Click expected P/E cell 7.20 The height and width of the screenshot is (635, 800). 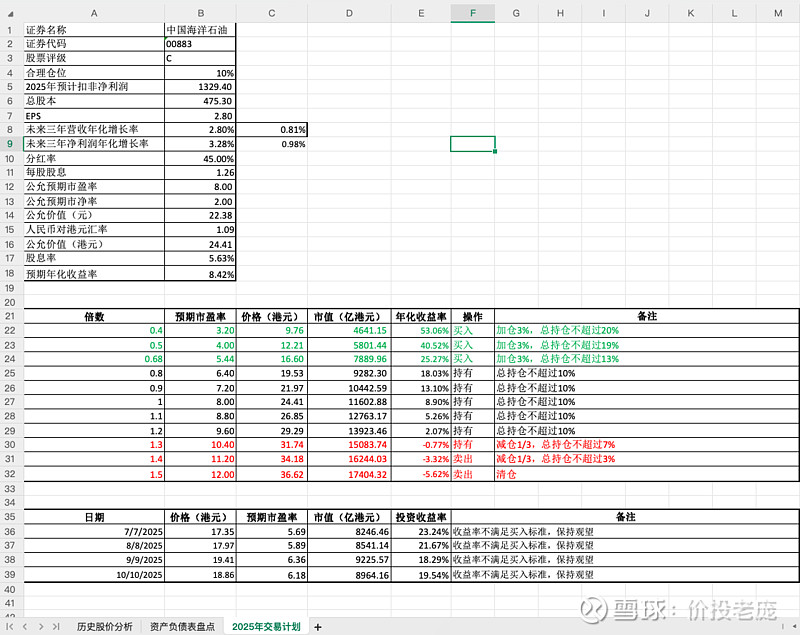201,388
